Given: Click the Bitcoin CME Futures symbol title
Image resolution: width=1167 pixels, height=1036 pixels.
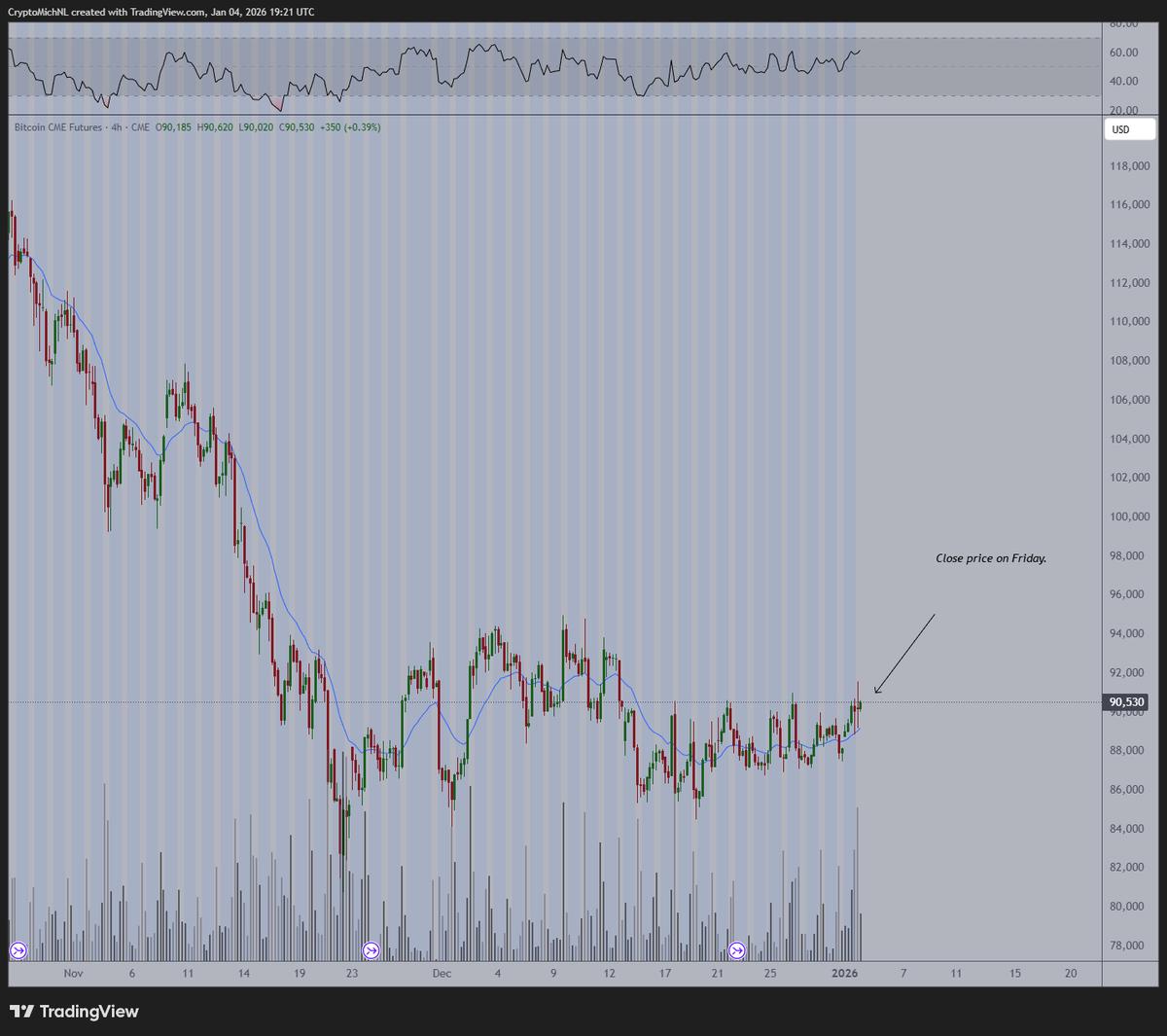Looking at the screenshot, I should click(x=57, y=127).
